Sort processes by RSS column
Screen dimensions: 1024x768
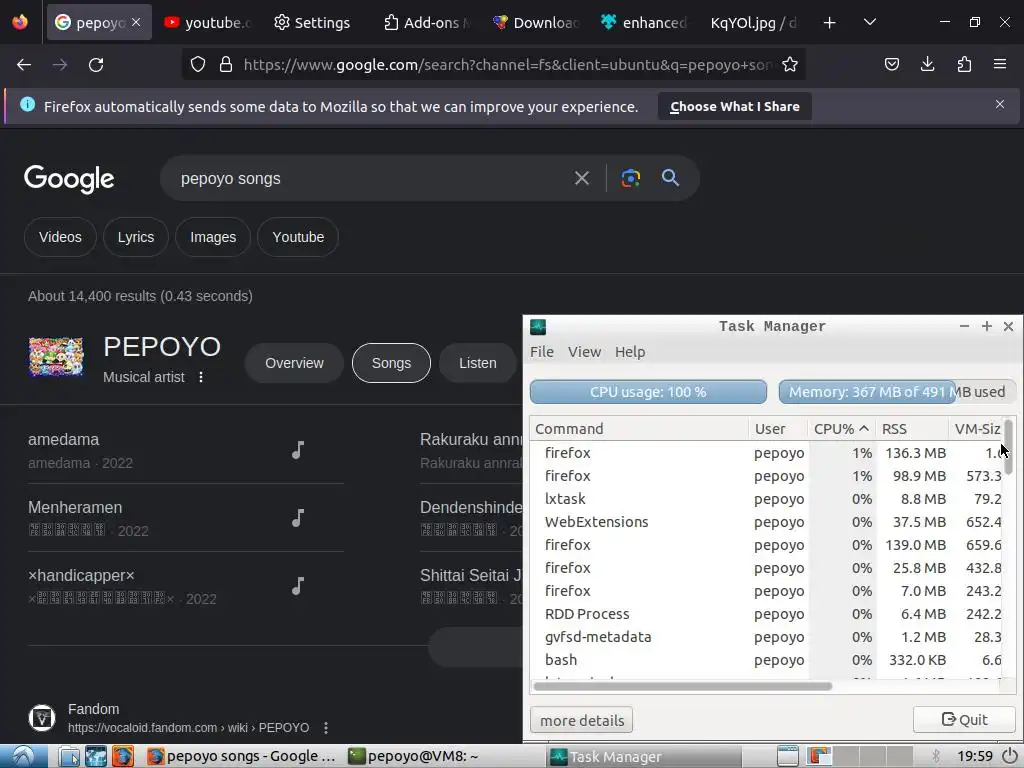(x=911, y=429)
